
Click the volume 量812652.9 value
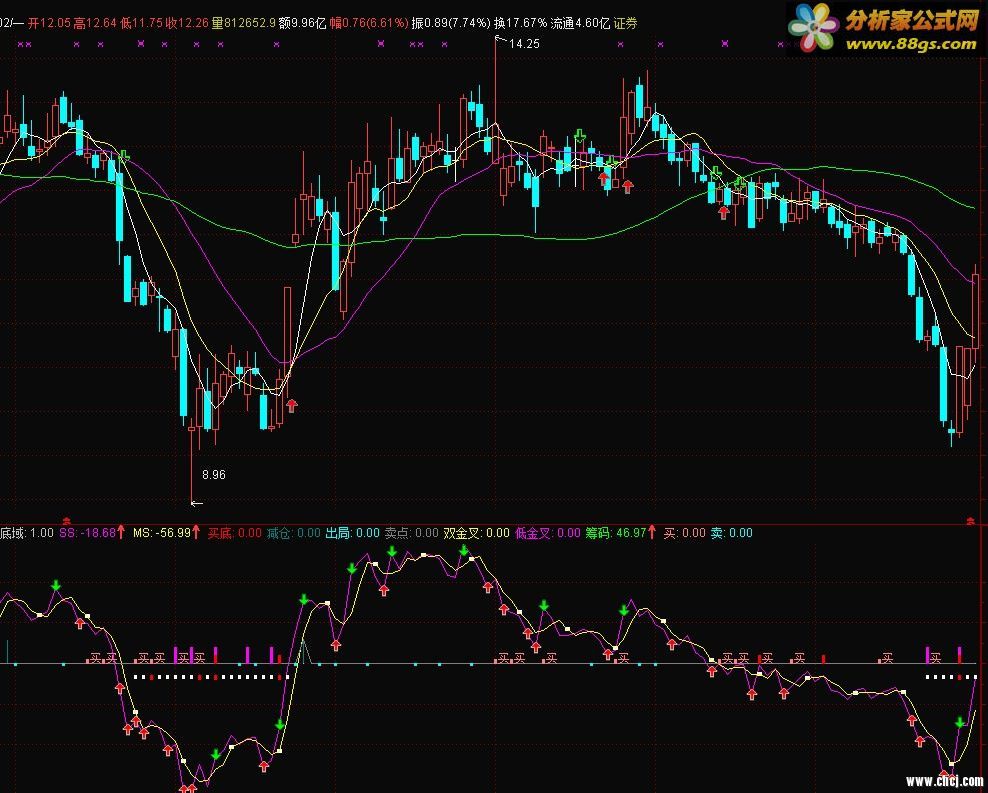(x=243, y=24)
